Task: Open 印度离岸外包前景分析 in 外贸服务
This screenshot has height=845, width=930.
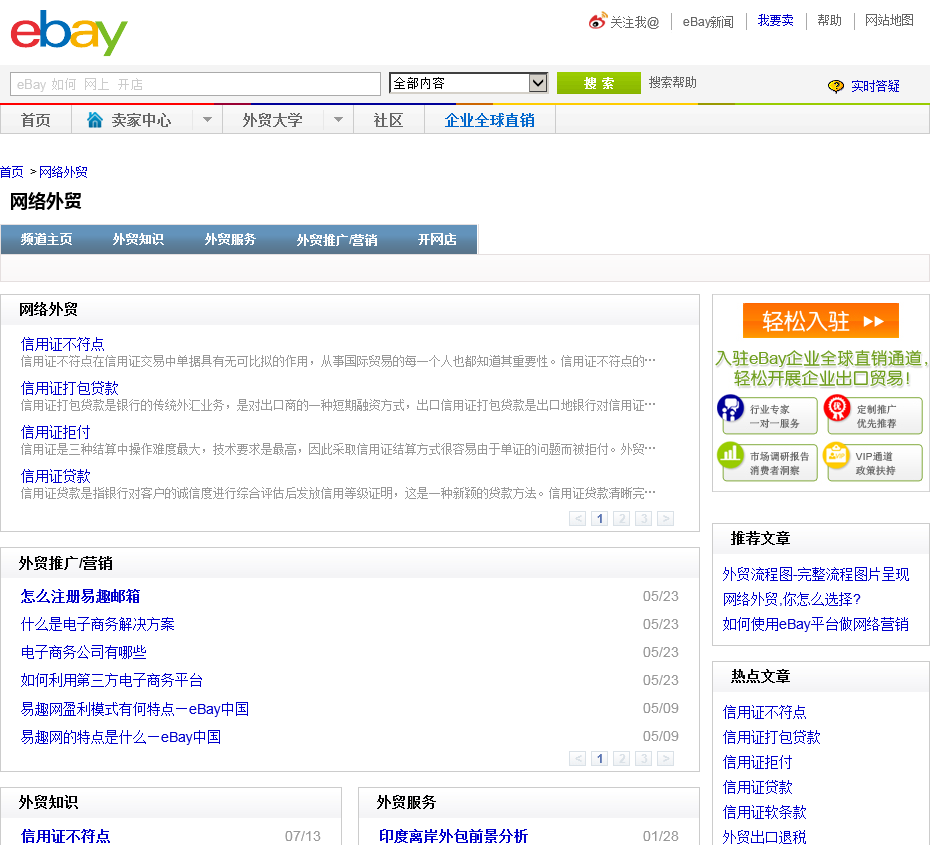Action: (453, 836)
